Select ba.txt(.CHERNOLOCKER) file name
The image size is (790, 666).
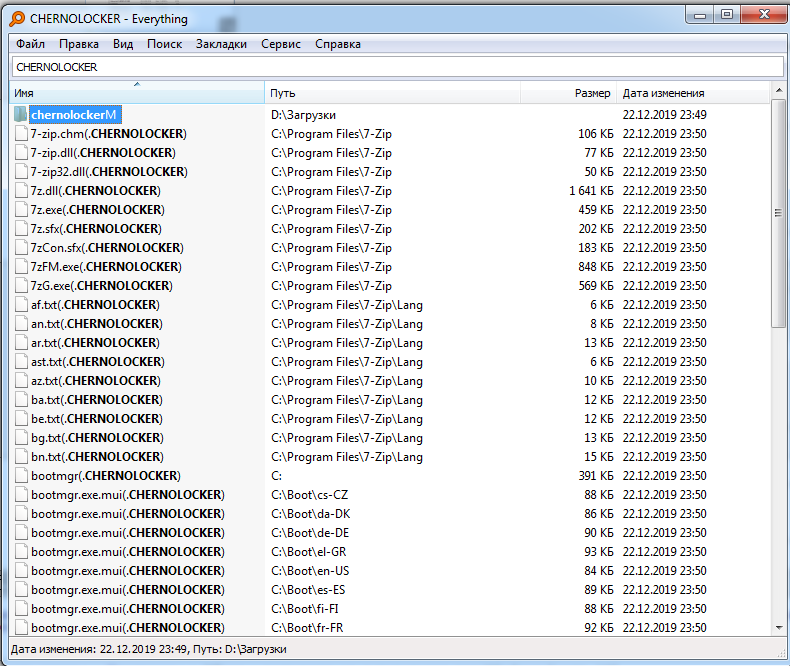(x=96, y=399)
